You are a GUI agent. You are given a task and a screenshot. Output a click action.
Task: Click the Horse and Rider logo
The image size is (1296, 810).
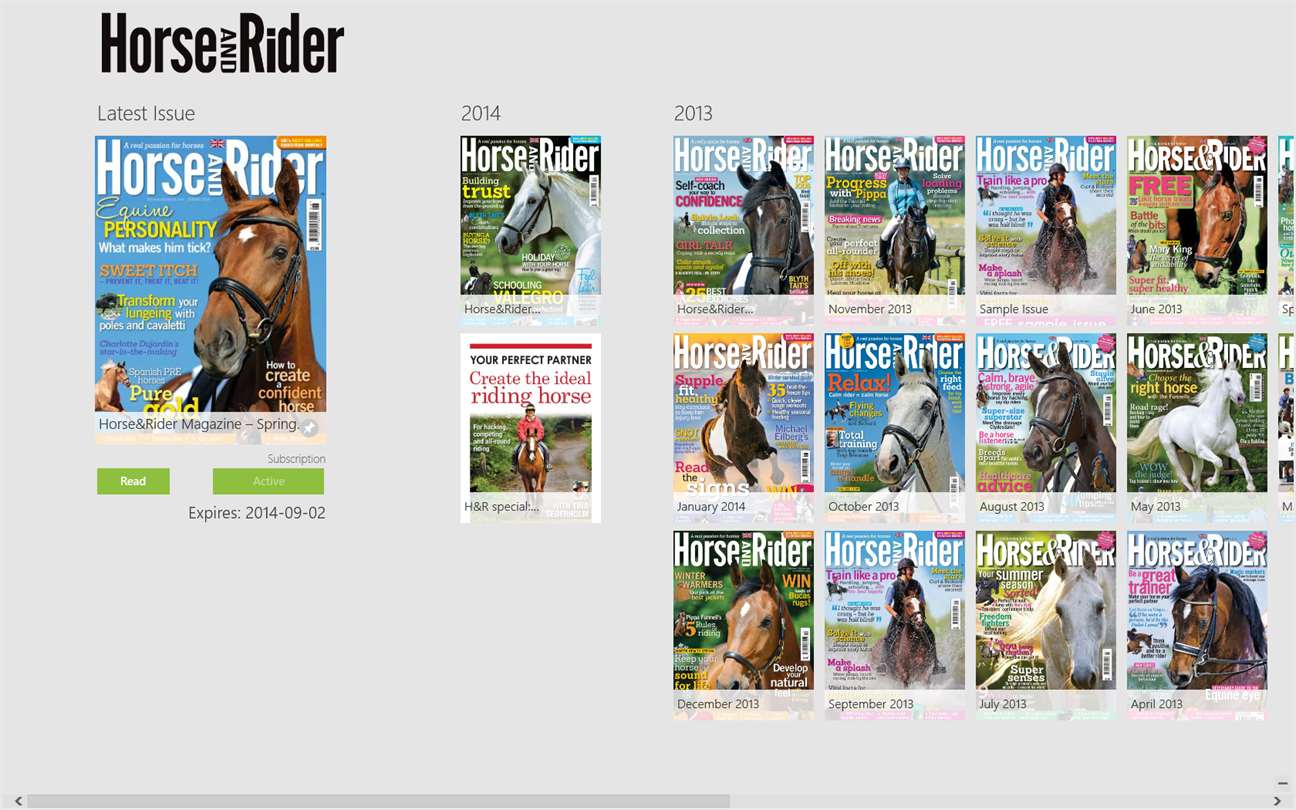tap(222, 43)
